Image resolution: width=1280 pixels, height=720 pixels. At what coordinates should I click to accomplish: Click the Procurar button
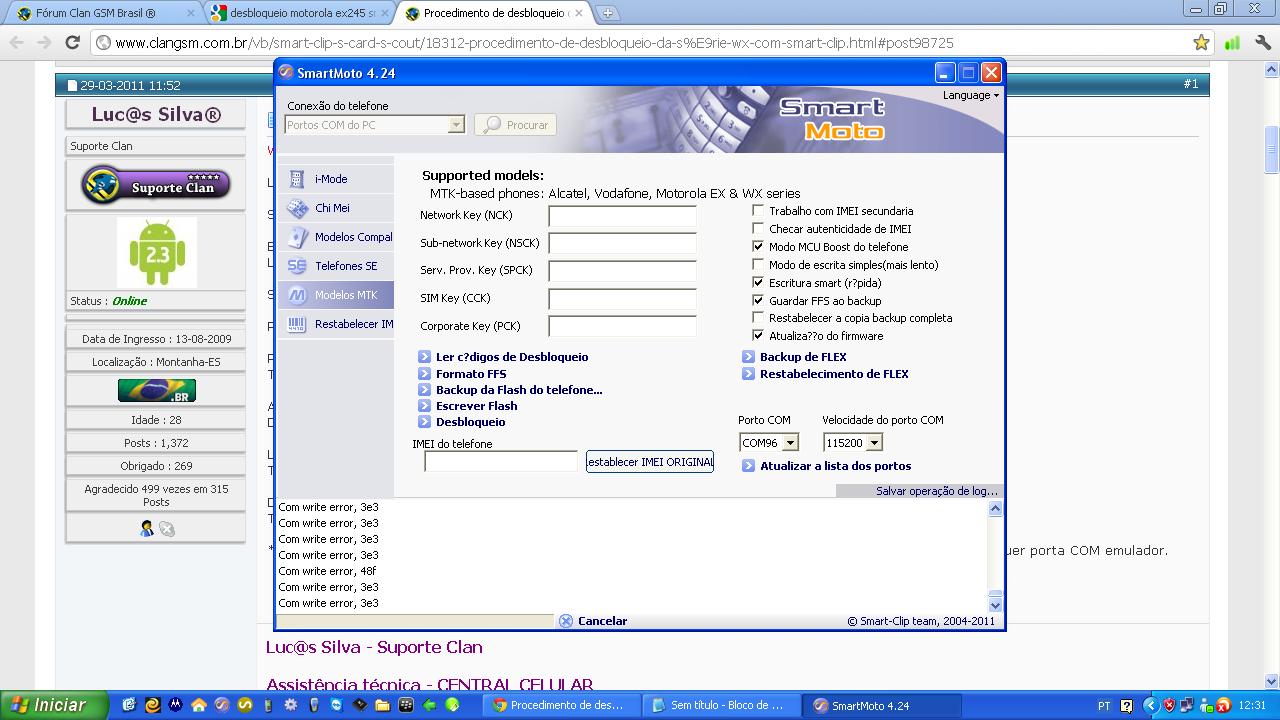pos(515,125)
